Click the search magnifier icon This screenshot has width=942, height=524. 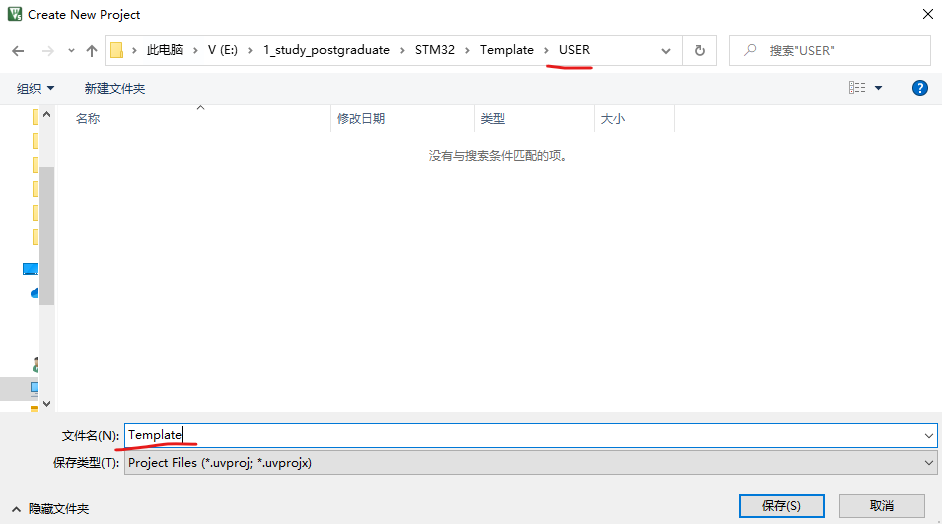coord(750,50)
